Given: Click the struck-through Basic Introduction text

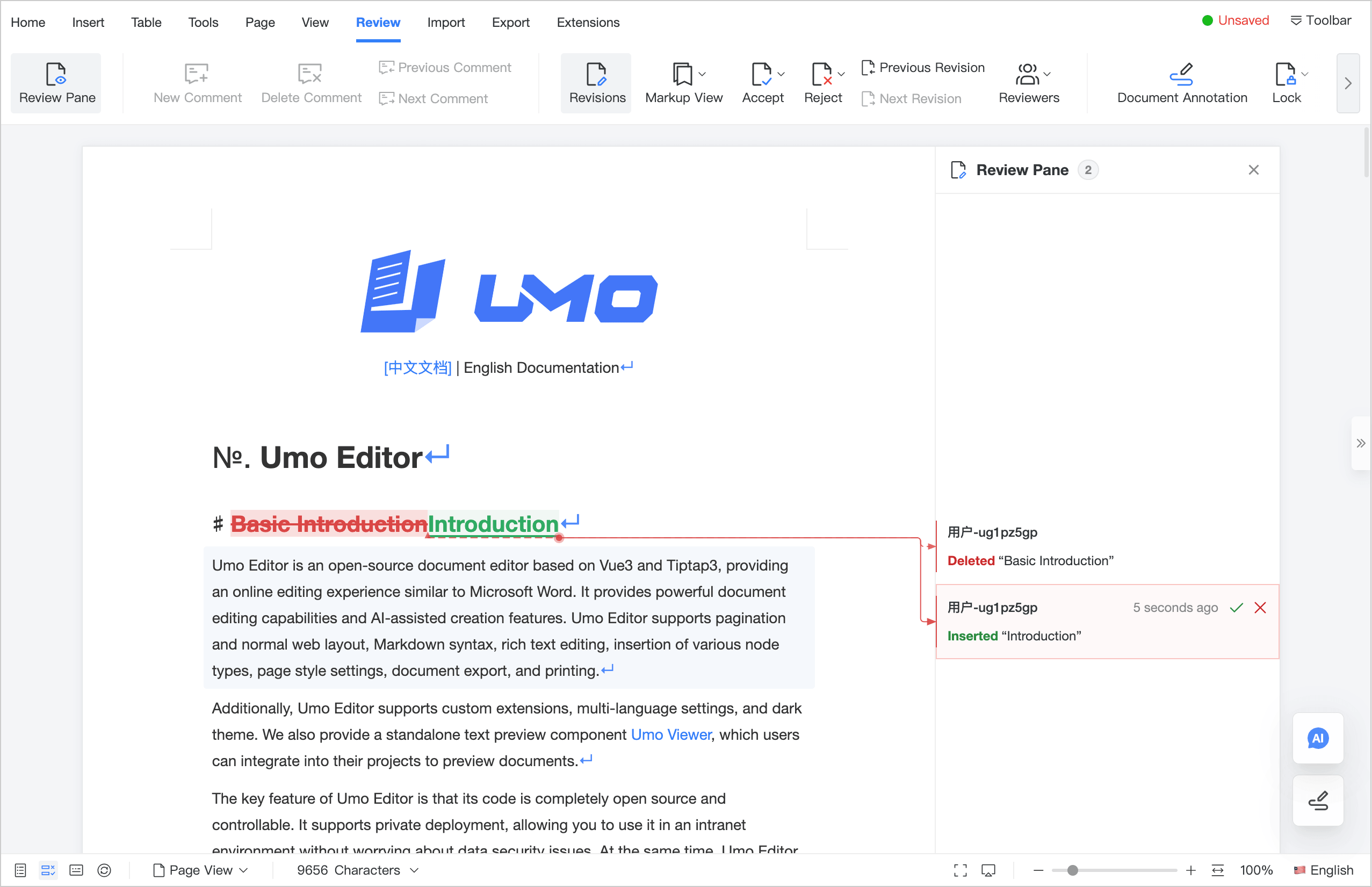Looking at the screenshot, I should pyautogui.click(x=329, y=524).
